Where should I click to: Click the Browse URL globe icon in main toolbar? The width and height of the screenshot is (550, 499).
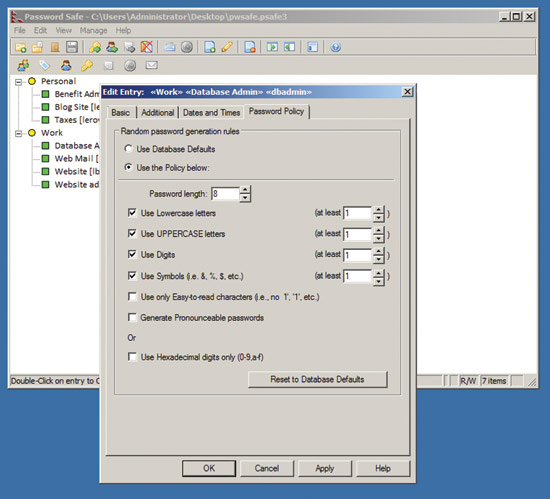[x=187, y=47]
